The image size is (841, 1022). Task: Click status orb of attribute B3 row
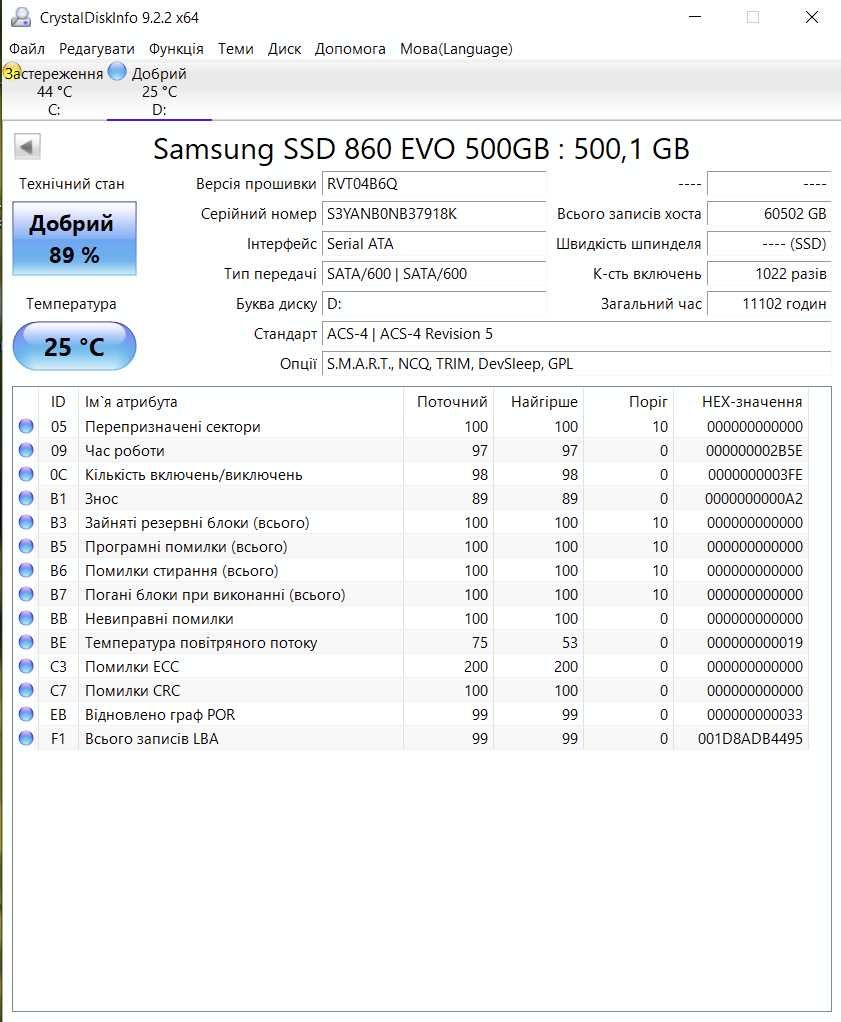26,523
